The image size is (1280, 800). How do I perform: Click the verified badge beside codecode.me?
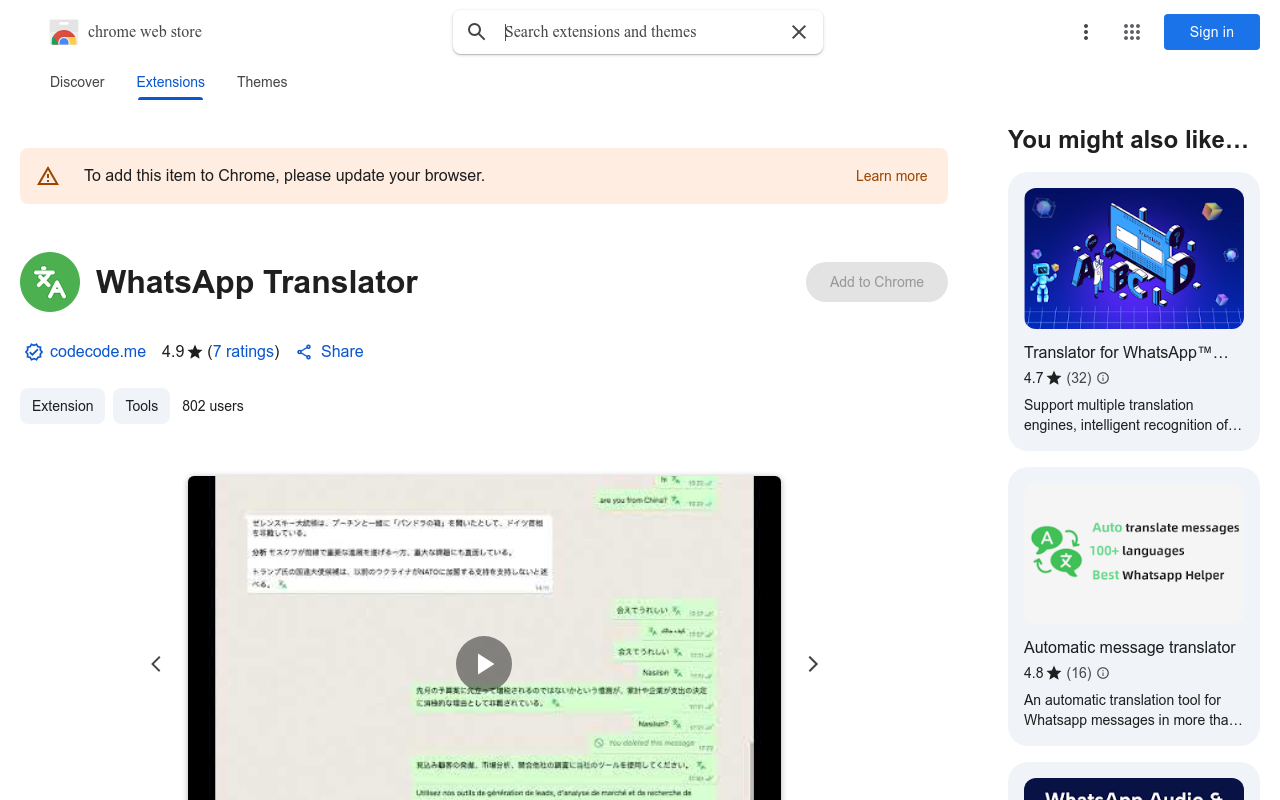tap(34, 352)
